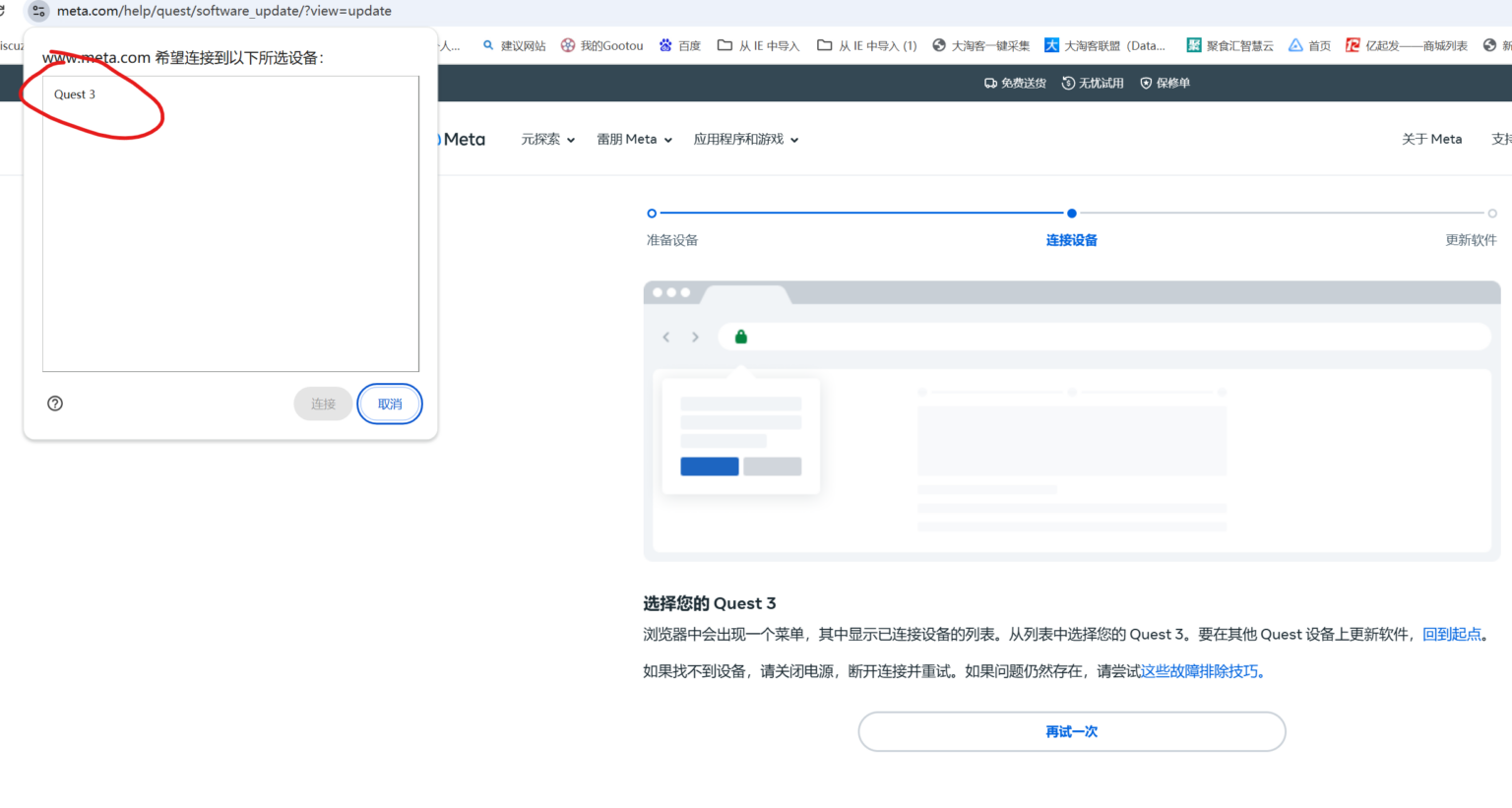Image resolution: width=1512 pixels, height=808 pixels.
Task: Open the 聚食汇智慧云 bookmark
Action: [1230, 45]
